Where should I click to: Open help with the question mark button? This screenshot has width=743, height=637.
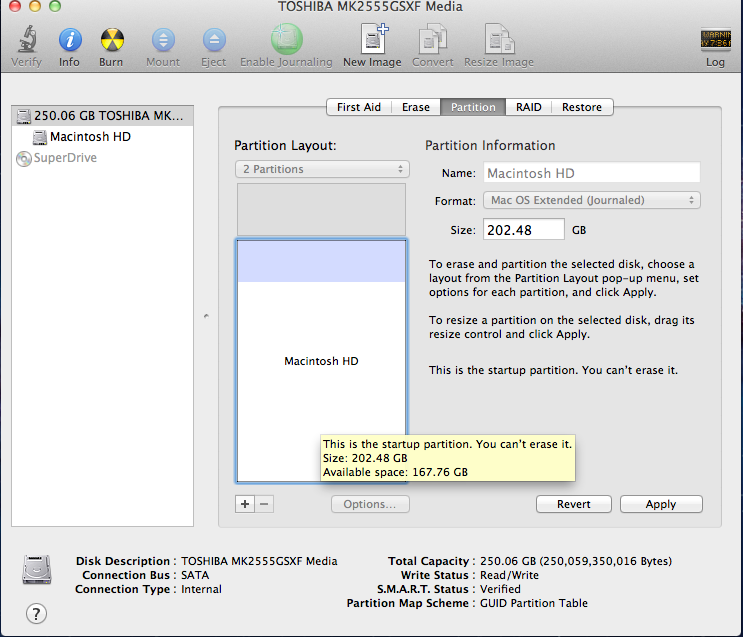point(36,614)
